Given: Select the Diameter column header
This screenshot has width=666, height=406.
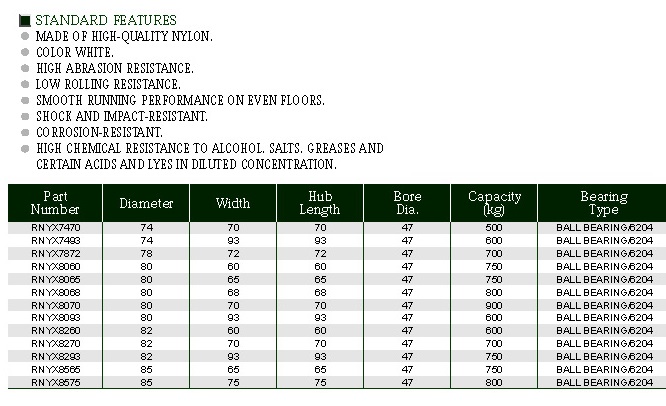Looking at the screenshot, I should (x=146, y=203).
